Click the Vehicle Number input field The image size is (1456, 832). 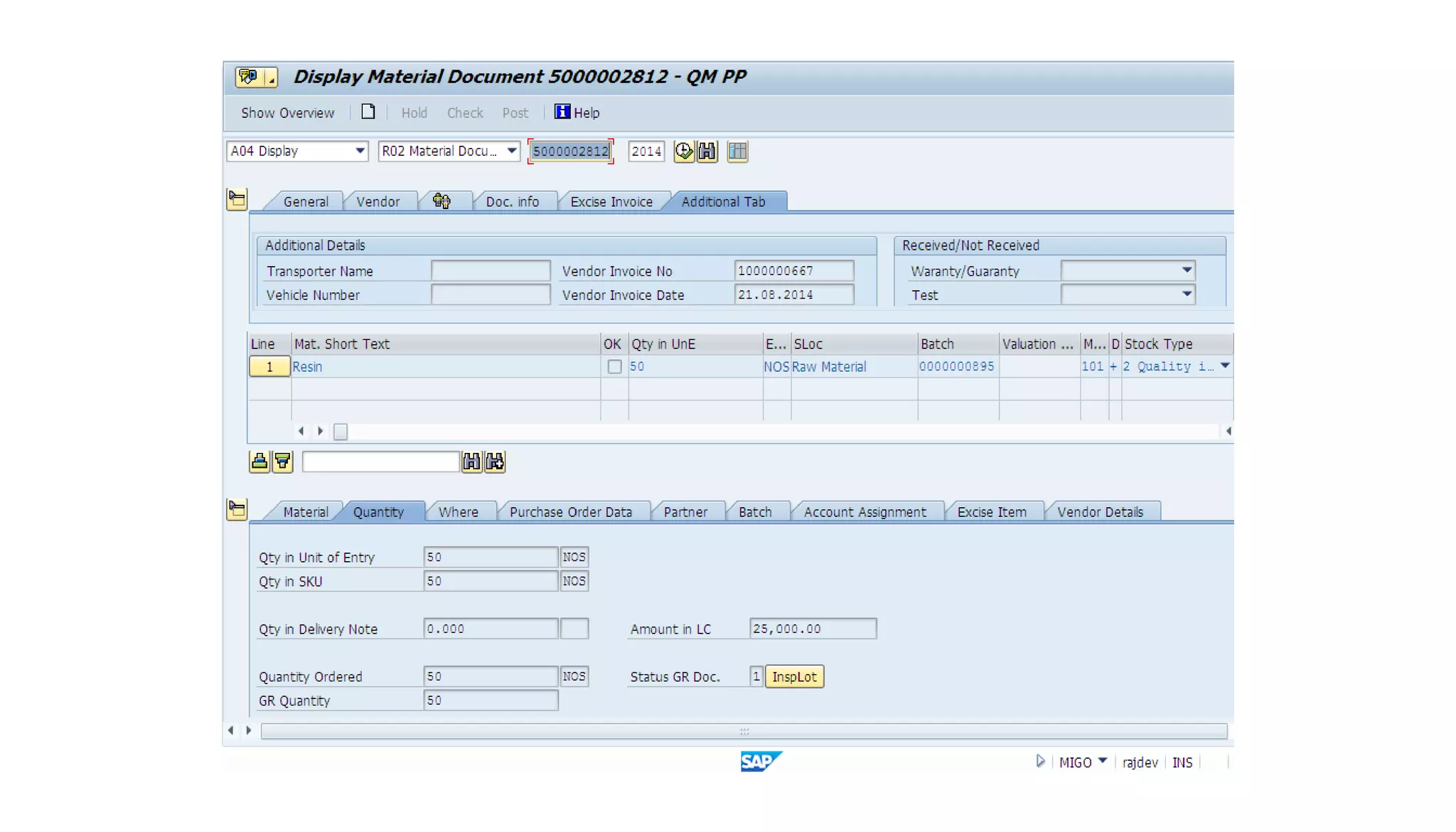pos(490,294)
